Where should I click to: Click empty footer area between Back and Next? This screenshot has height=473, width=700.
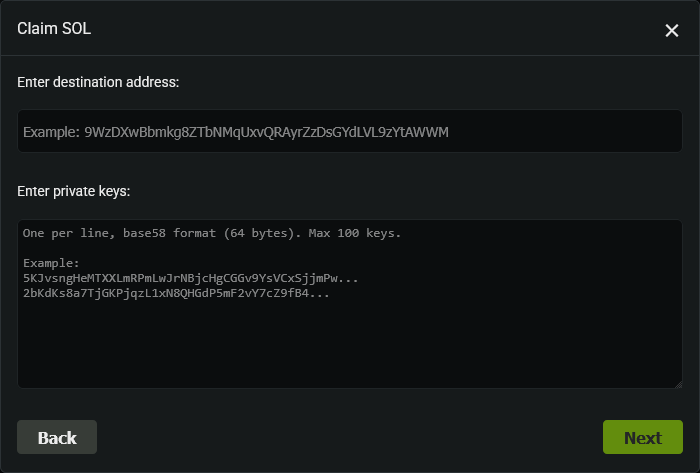click(350, 437)
